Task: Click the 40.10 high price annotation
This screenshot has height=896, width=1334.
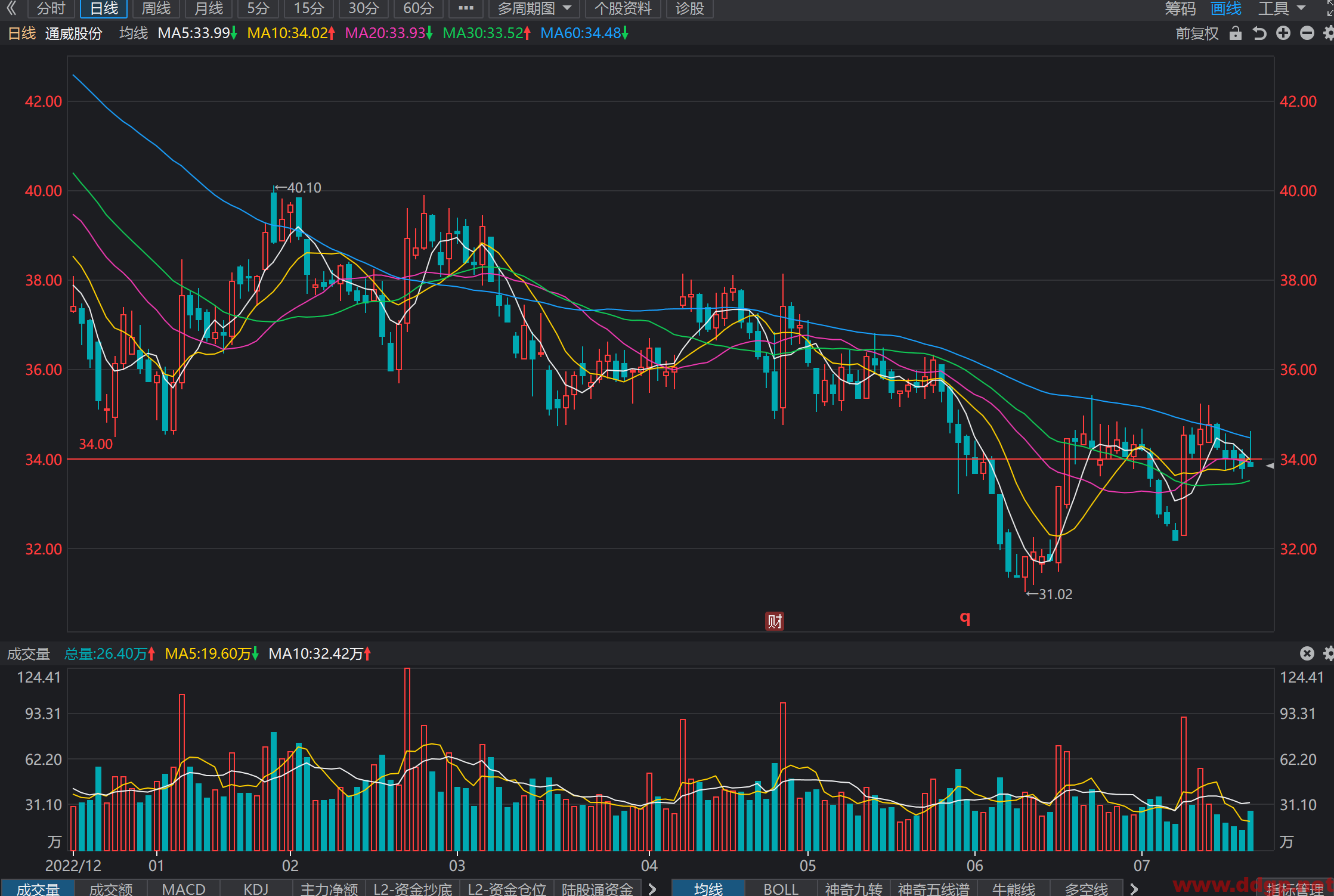Action: [298, 188]
